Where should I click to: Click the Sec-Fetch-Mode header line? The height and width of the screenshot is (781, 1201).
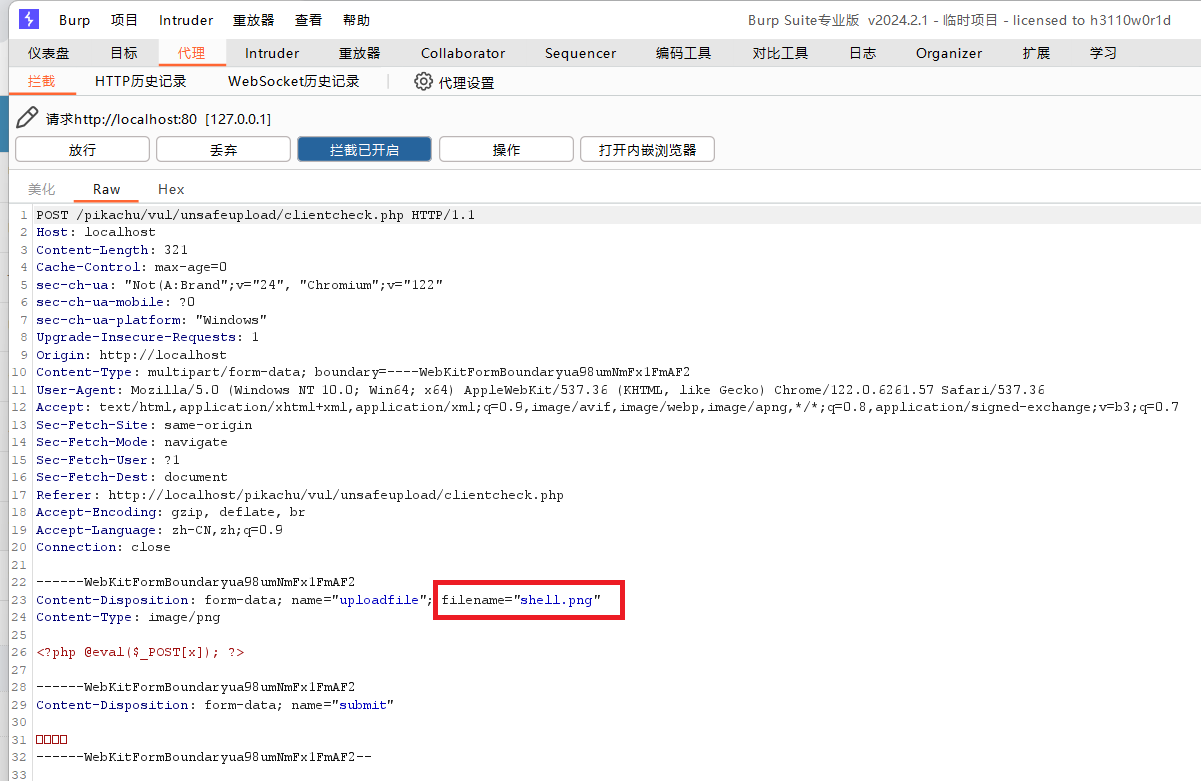tap(132, 442)
